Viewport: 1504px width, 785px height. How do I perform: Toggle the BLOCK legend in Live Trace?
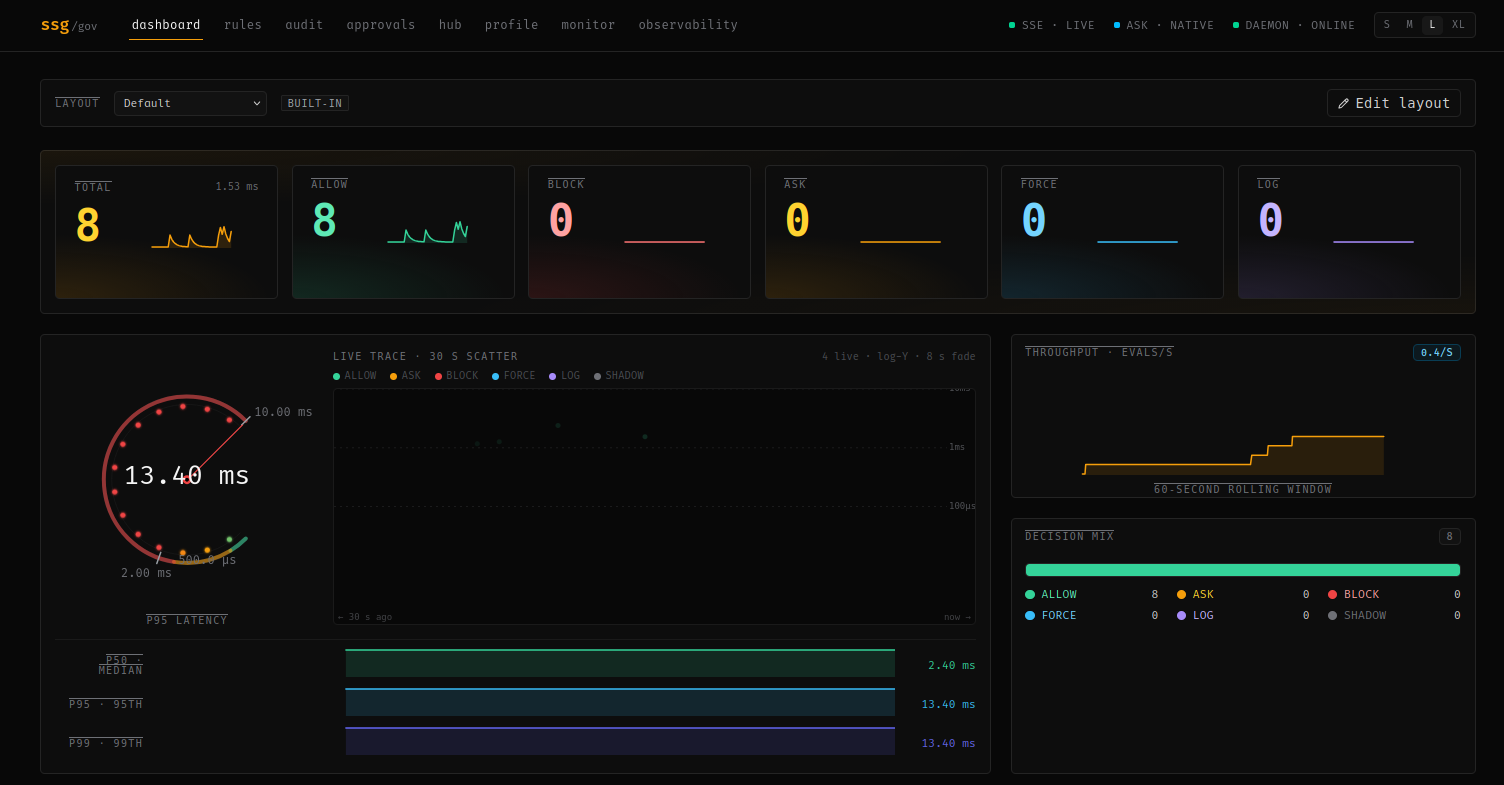(x=456, y=376)
